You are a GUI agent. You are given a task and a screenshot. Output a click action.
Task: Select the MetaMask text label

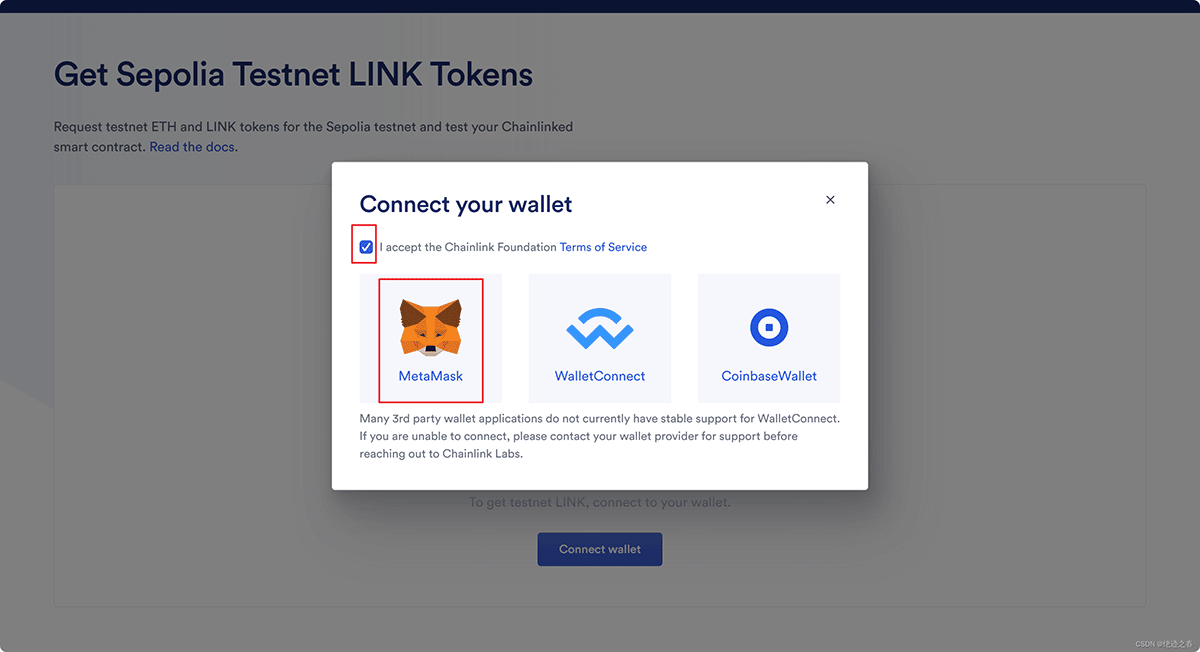pos(431,376)
